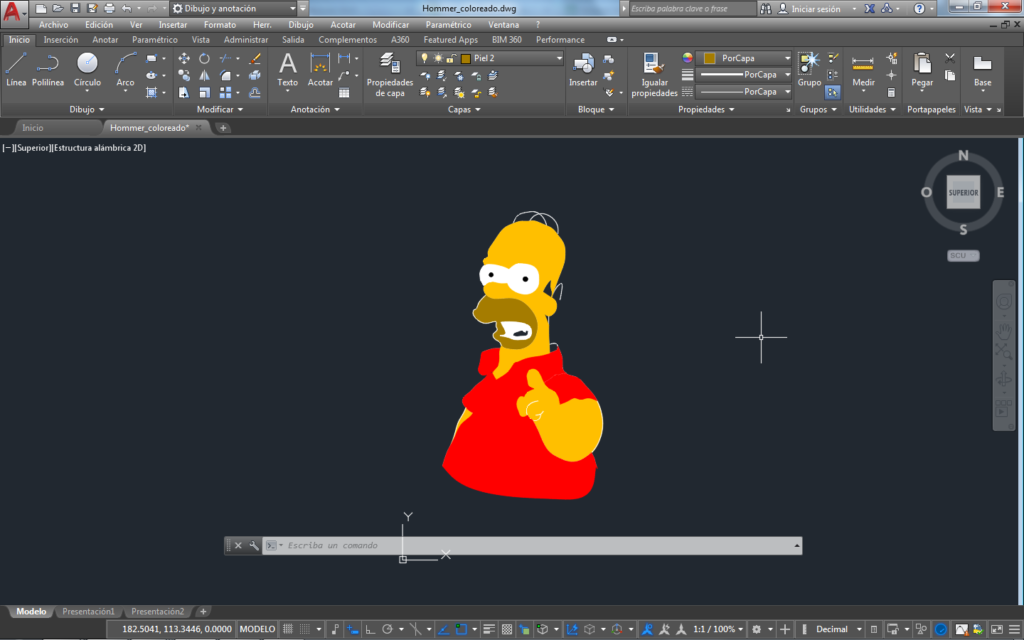
Task: Click the brown color swatch in layer dropdown
Action: click(x=466, y=58)
